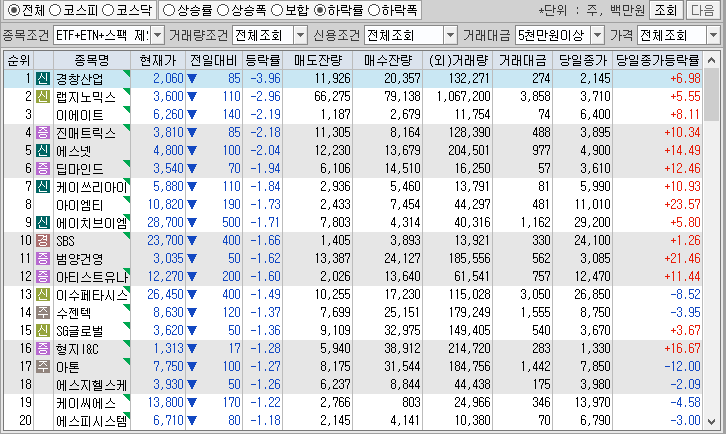
Task: Select the 하락폭 radio option
Action: pos(373,10)
